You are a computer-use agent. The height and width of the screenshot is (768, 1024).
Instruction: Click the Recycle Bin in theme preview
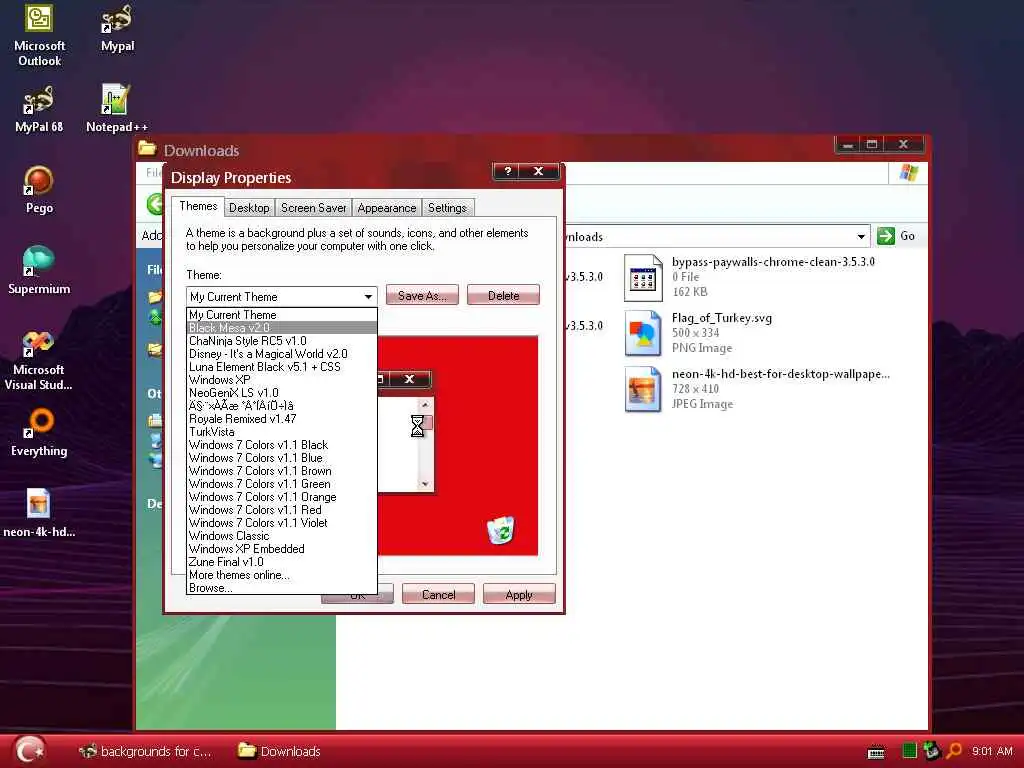coord(501,530)
